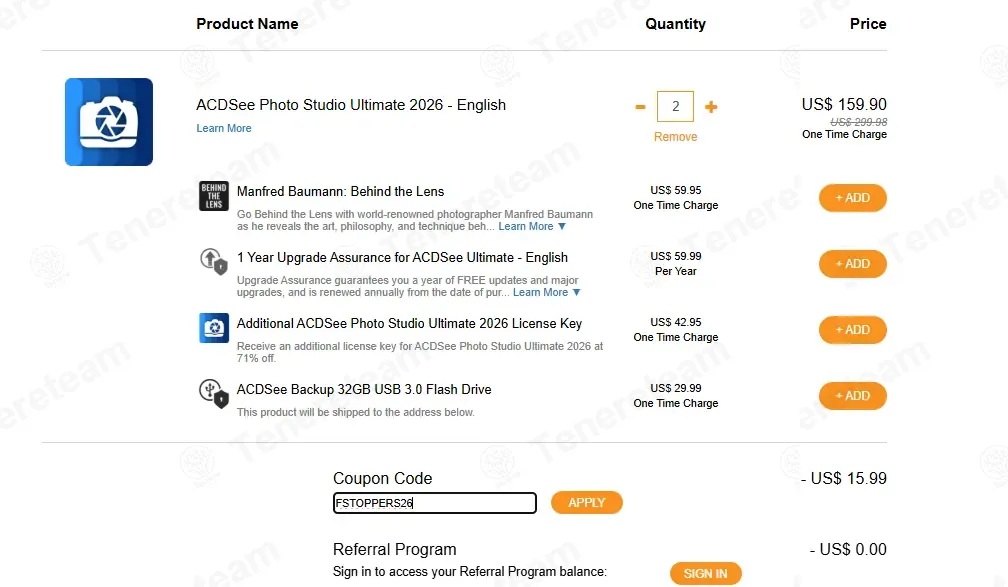The height and width of the screenshot is (587, 1008).
Task: Click the Behind the Lens product thumbnail
Action: click(x=214, y=196)
